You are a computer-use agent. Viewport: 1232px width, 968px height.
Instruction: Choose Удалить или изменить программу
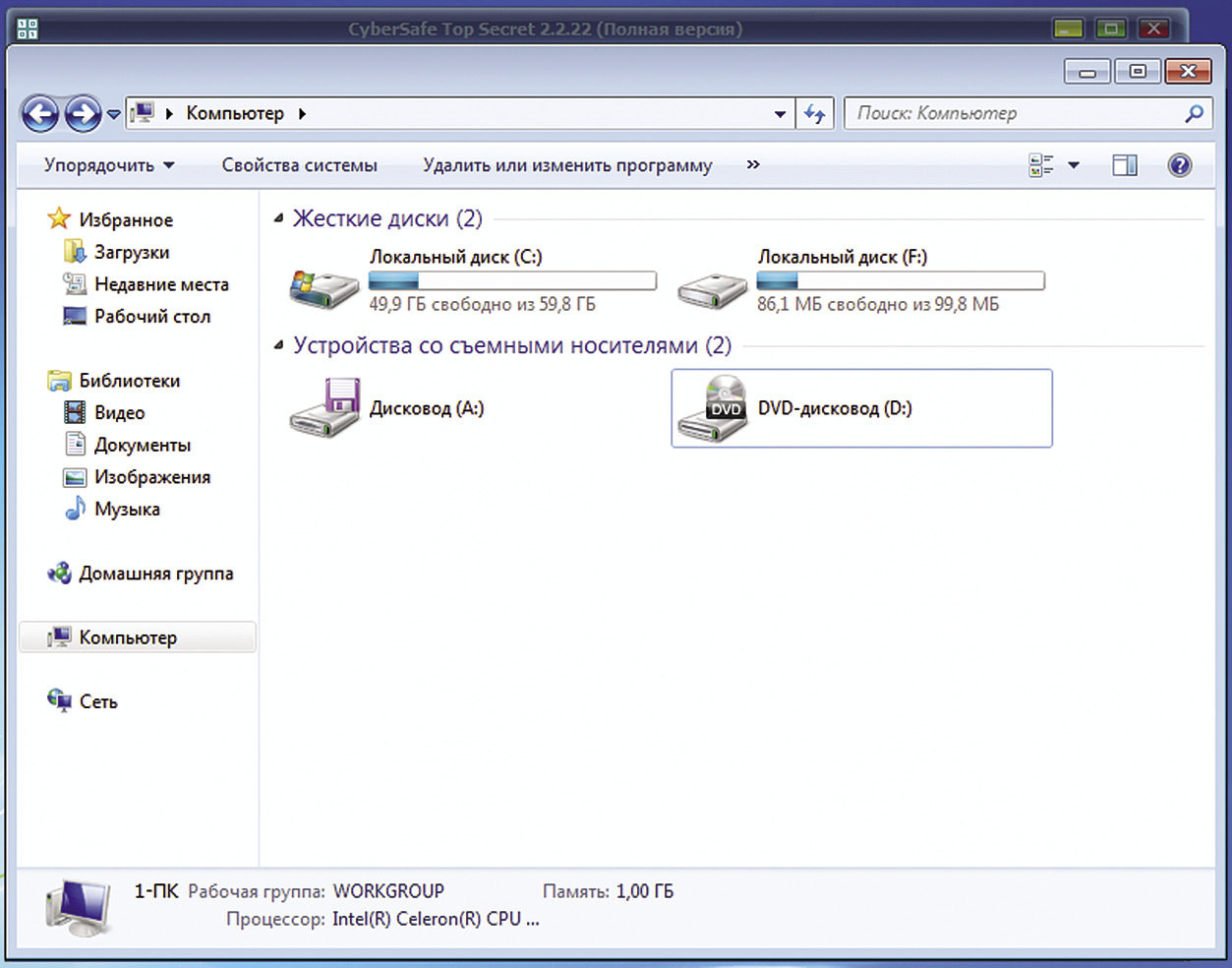[x=567, y=165]
